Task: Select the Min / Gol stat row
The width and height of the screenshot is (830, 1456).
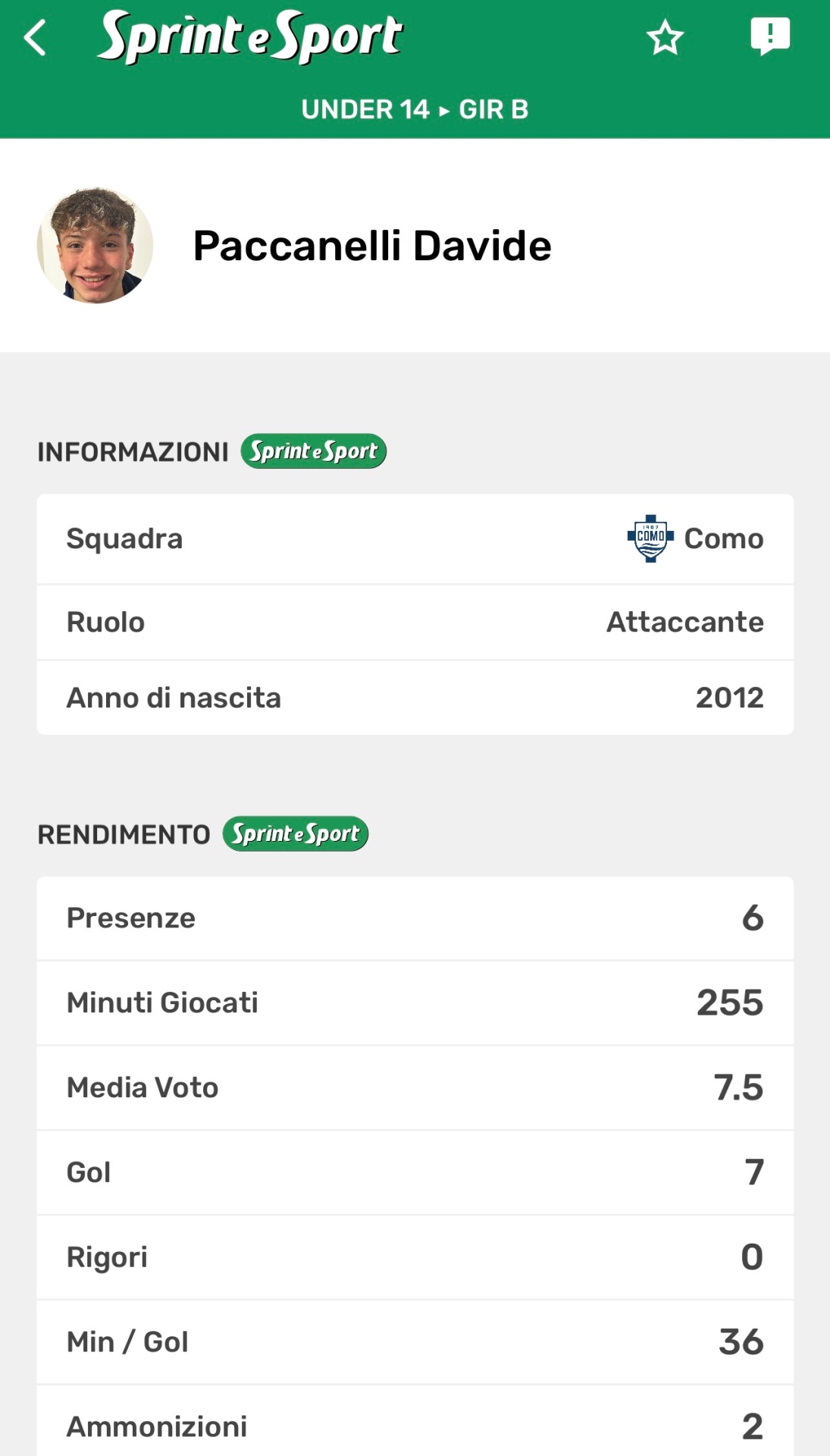Action: (415, 1342)
